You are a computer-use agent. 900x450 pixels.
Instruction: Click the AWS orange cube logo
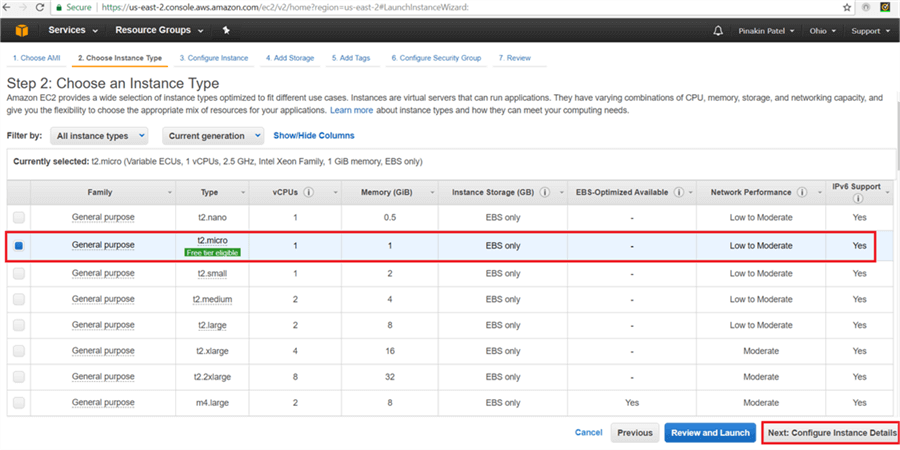21,30
